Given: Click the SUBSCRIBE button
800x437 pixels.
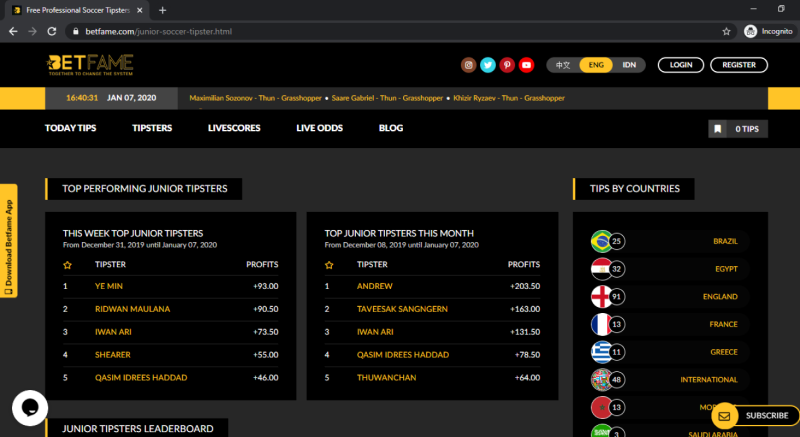Looking at the screenshot, I should click(x=767, y=416).
